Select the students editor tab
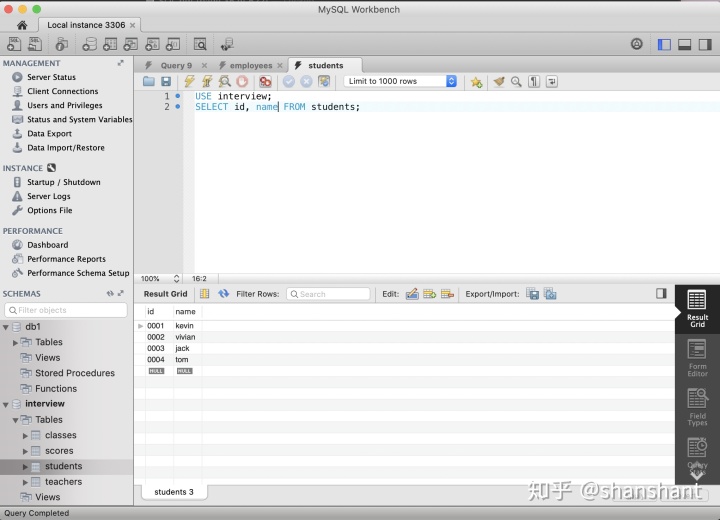The width and height of the screenshot is (720, 520). [326, 65]
